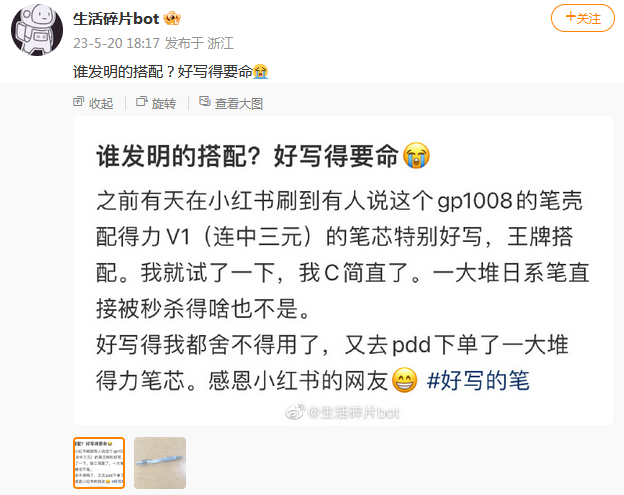Follow the account with +关注 button
624x495 pixels.
[x=583, y=18]
